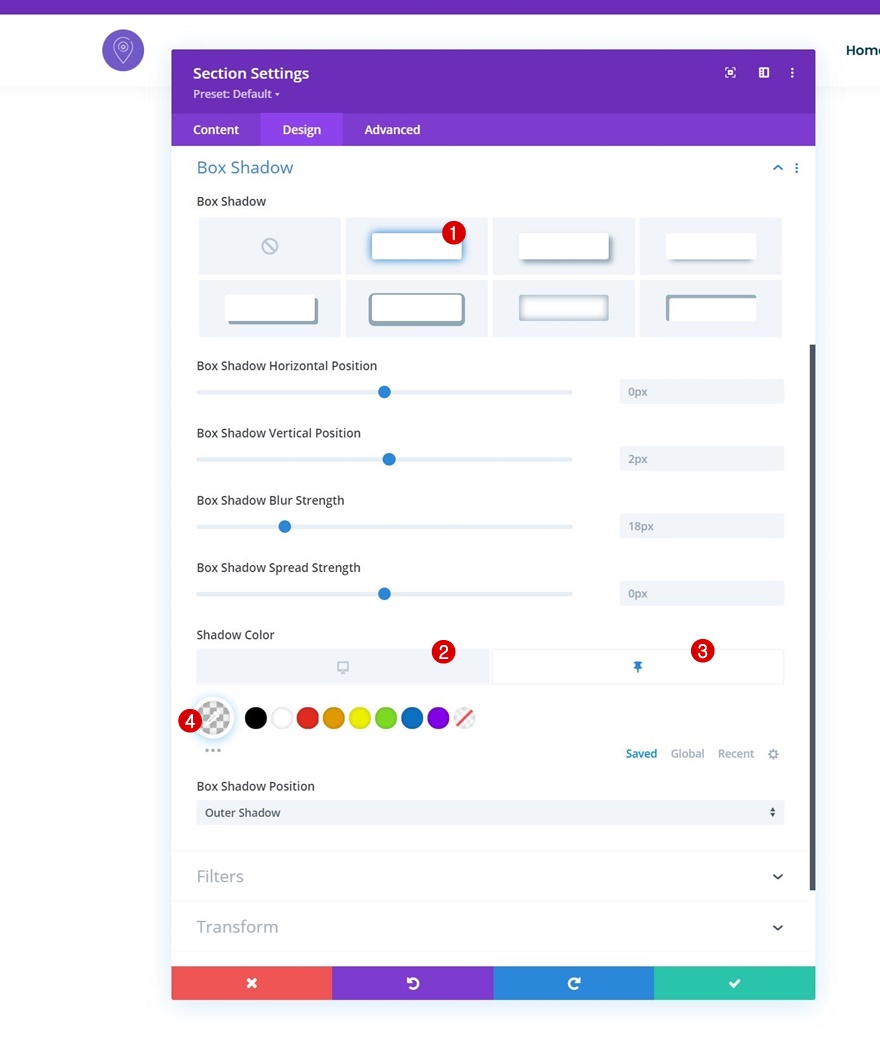
Task: Select the inner glow shadow preset
Action: click(564, 308)
